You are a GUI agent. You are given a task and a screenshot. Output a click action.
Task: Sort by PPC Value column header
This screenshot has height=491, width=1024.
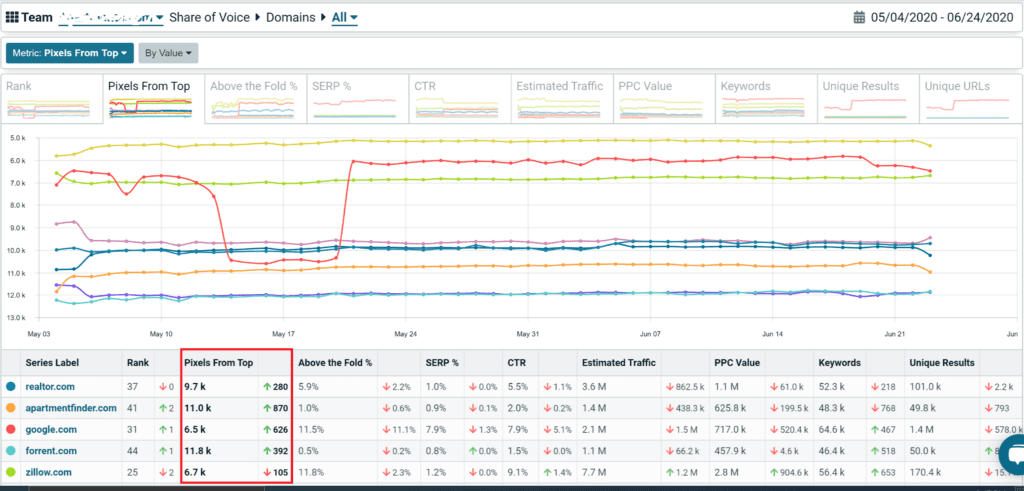[x=738, y=362]
